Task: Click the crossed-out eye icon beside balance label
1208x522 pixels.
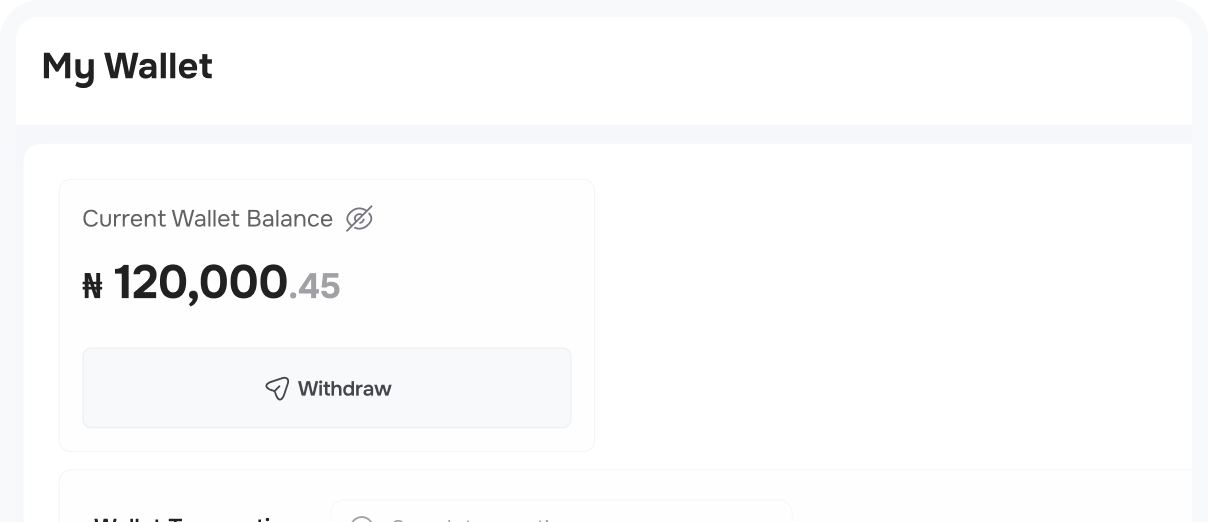Action: click(359, 218)
